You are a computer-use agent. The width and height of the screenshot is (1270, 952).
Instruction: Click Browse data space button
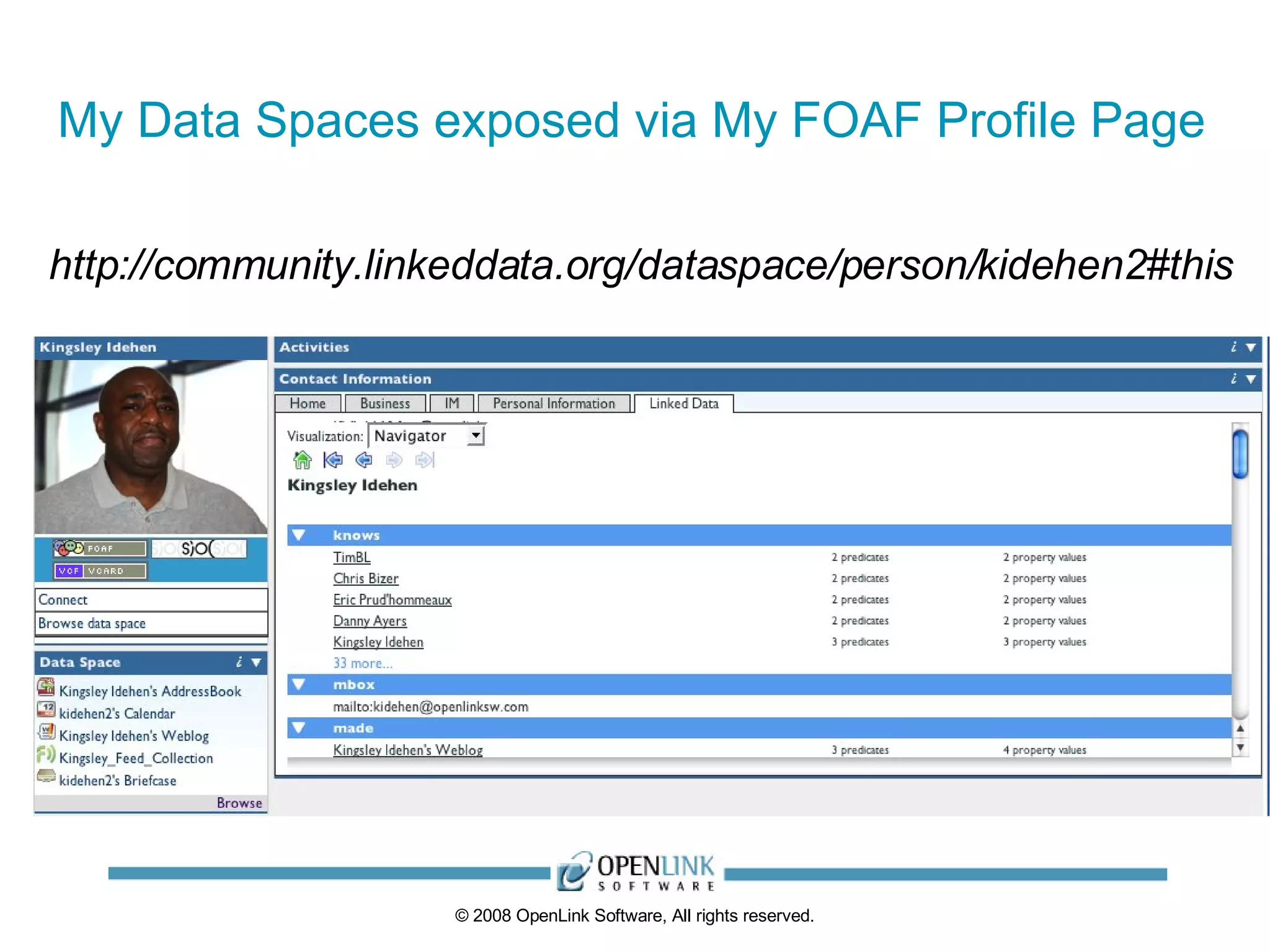pyautogui.click(x=151, y=623)
